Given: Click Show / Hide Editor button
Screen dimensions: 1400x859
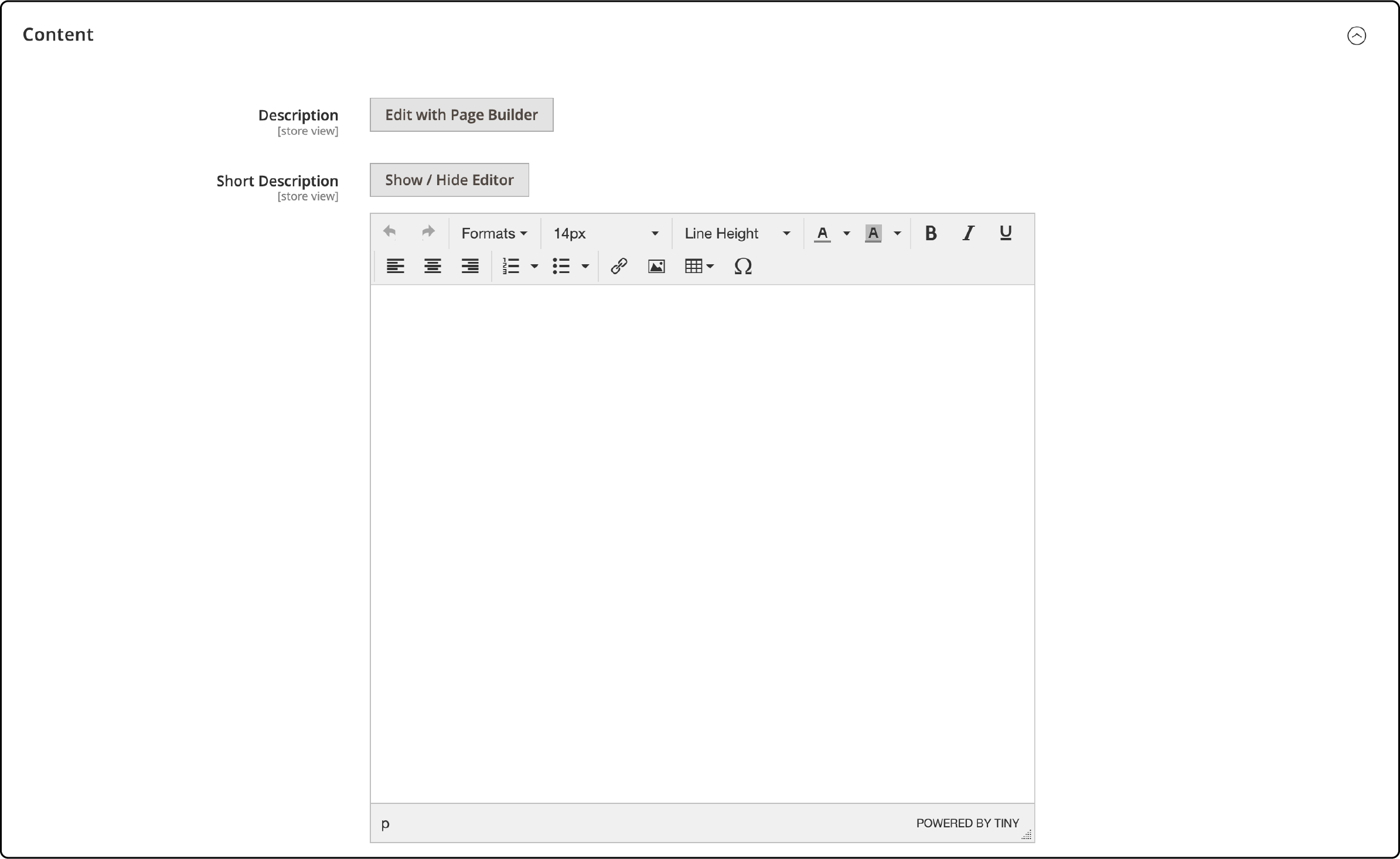Looking at the screenshot, I should 448,180.
